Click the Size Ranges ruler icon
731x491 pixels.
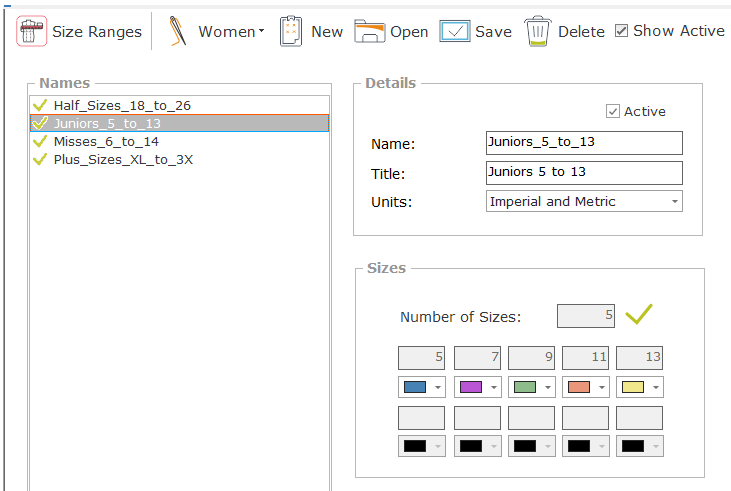32,32
